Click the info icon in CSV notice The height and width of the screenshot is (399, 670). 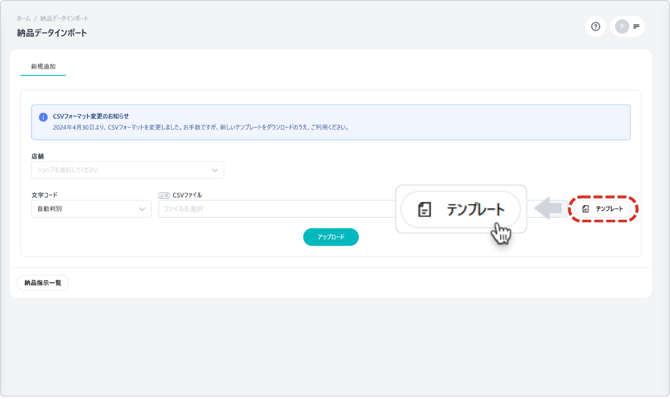tap(43, 117)
